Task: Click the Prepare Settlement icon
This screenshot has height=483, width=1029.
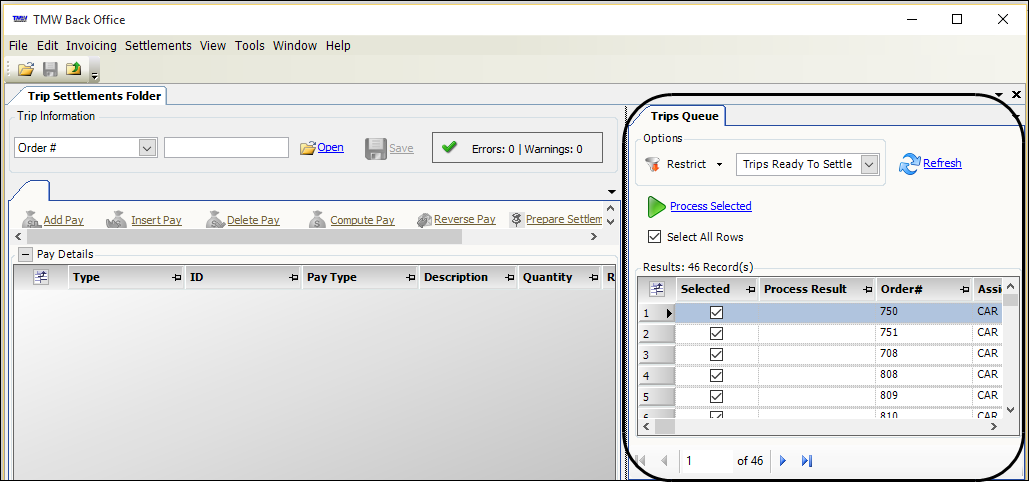Action: tap(516, 219)
